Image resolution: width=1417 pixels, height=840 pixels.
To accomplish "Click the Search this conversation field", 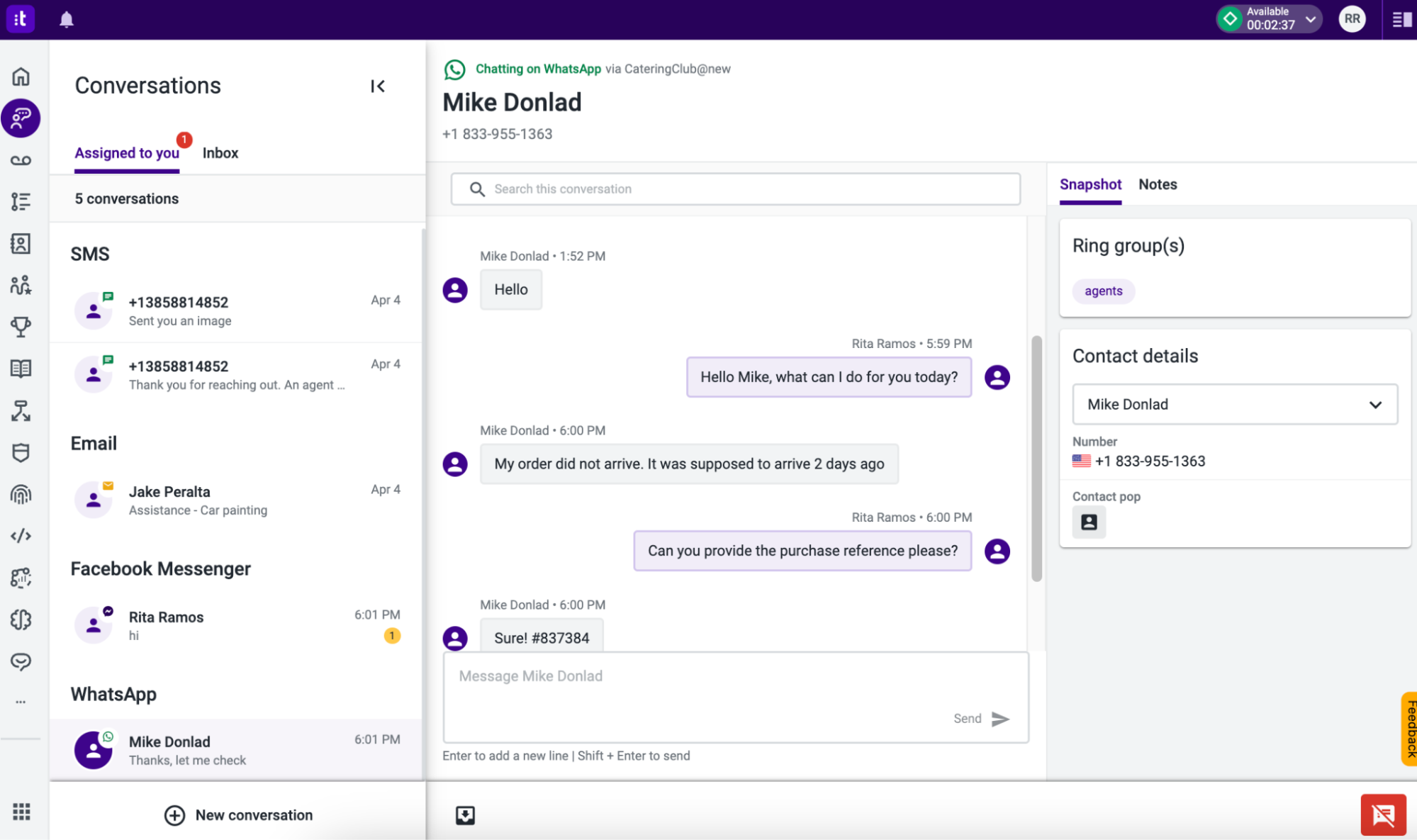I will pos(735,189).
